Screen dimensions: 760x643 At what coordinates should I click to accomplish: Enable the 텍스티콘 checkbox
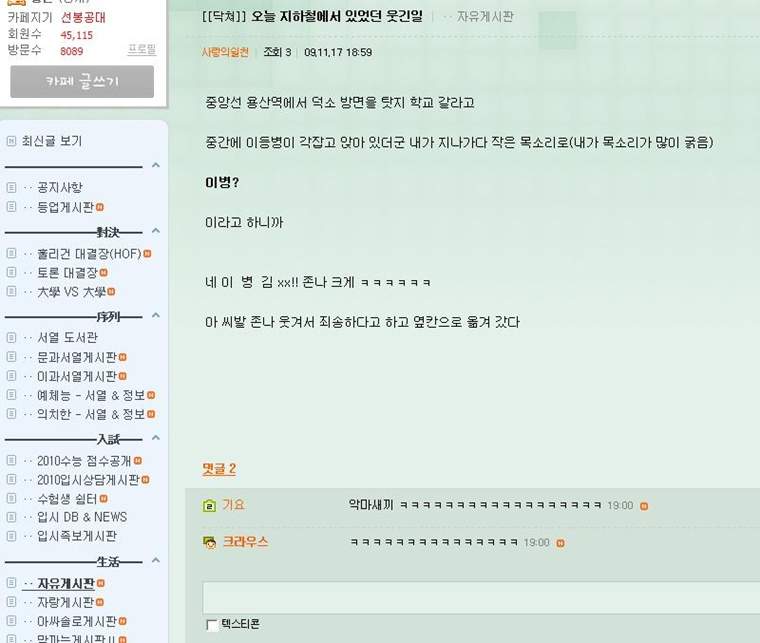(212, 625)
